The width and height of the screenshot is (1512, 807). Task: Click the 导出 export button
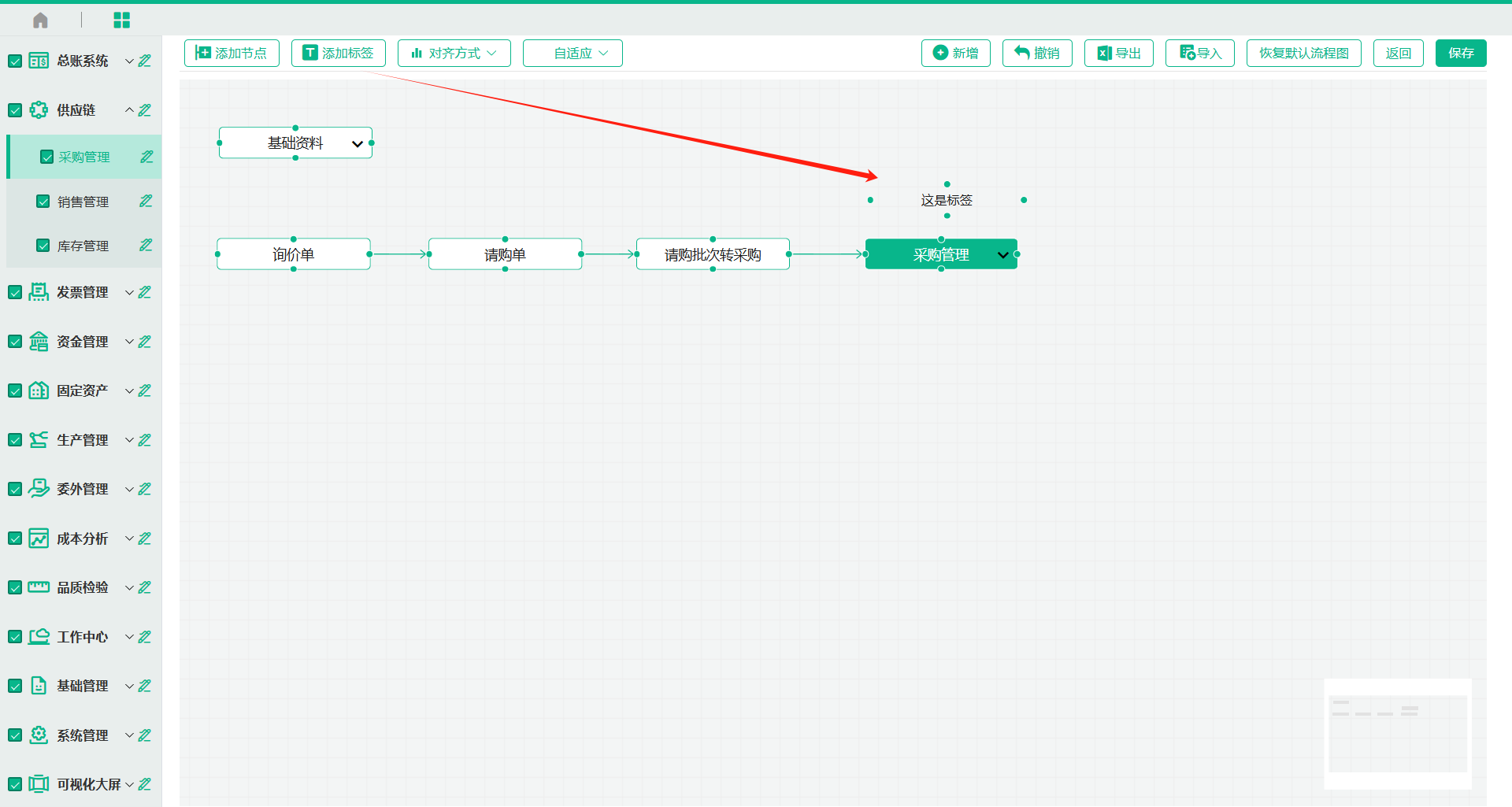1119,53
